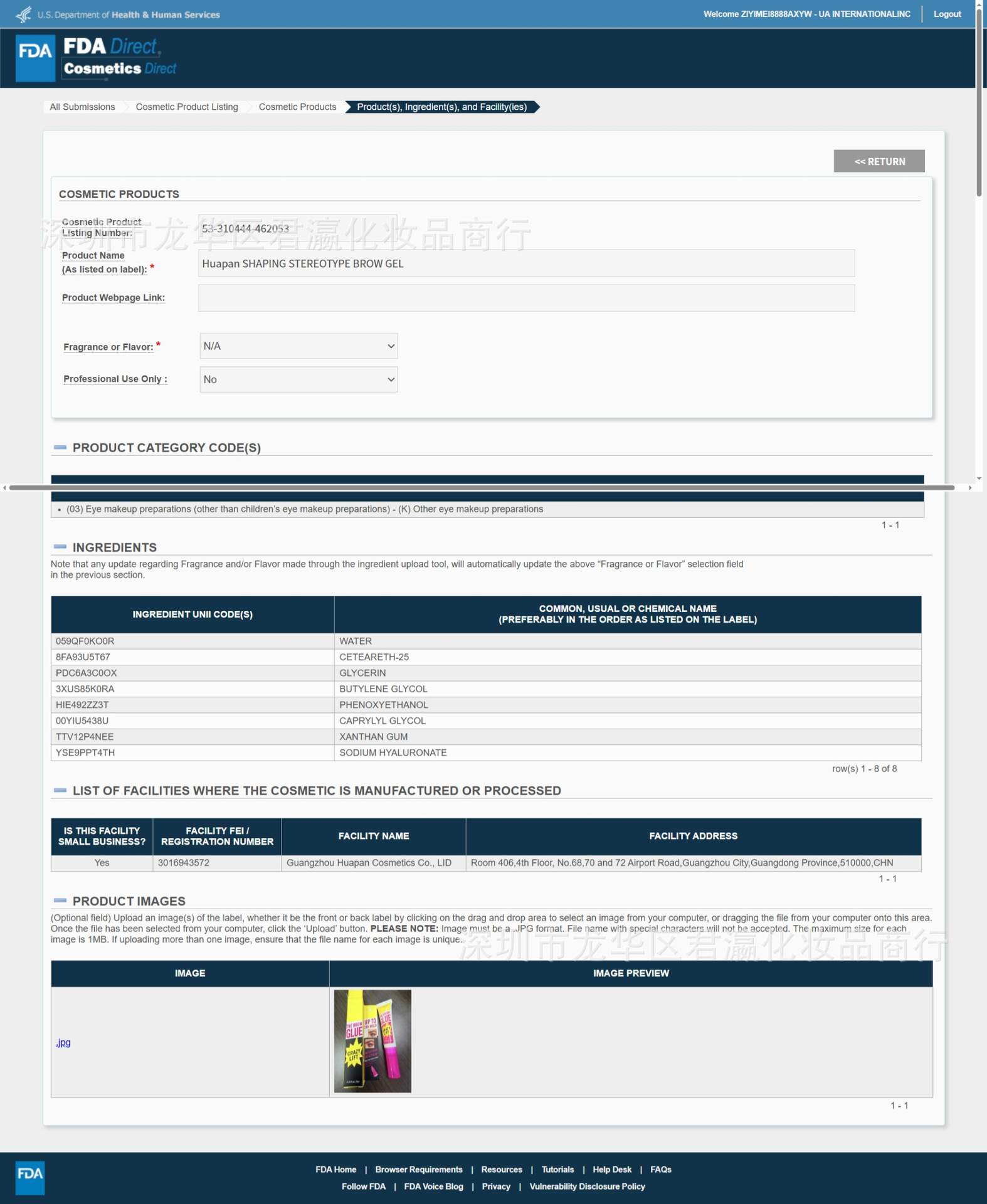
Task: Open the .jpg image file link
Action: coord(63,1042)
